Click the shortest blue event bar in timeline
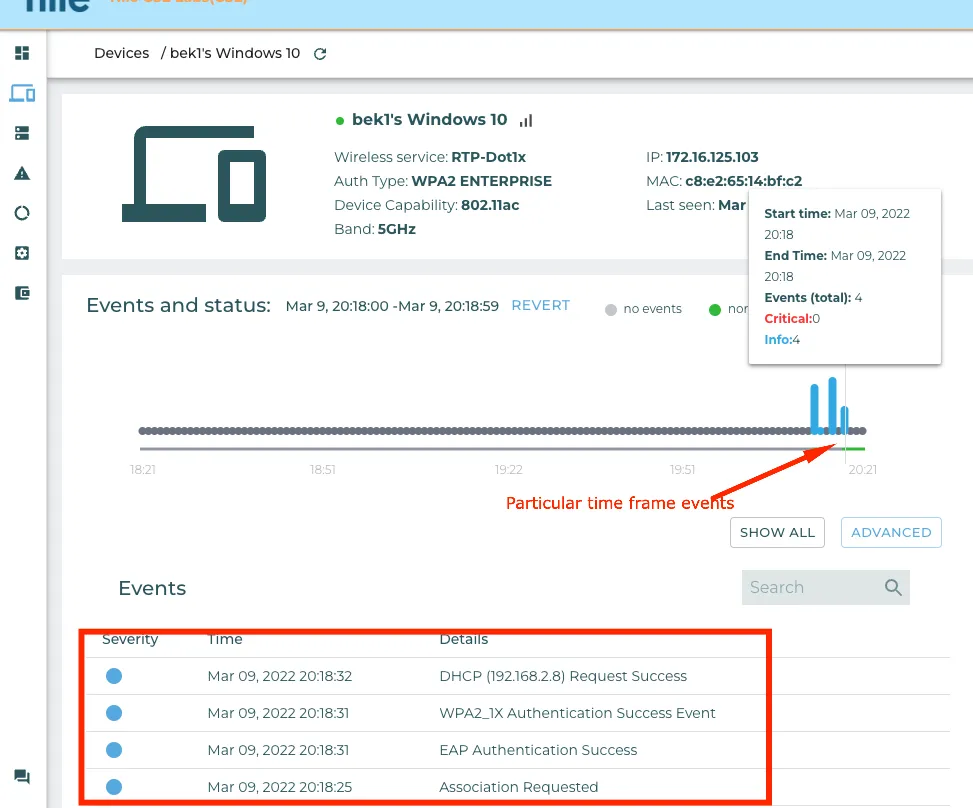 (844, 420)
